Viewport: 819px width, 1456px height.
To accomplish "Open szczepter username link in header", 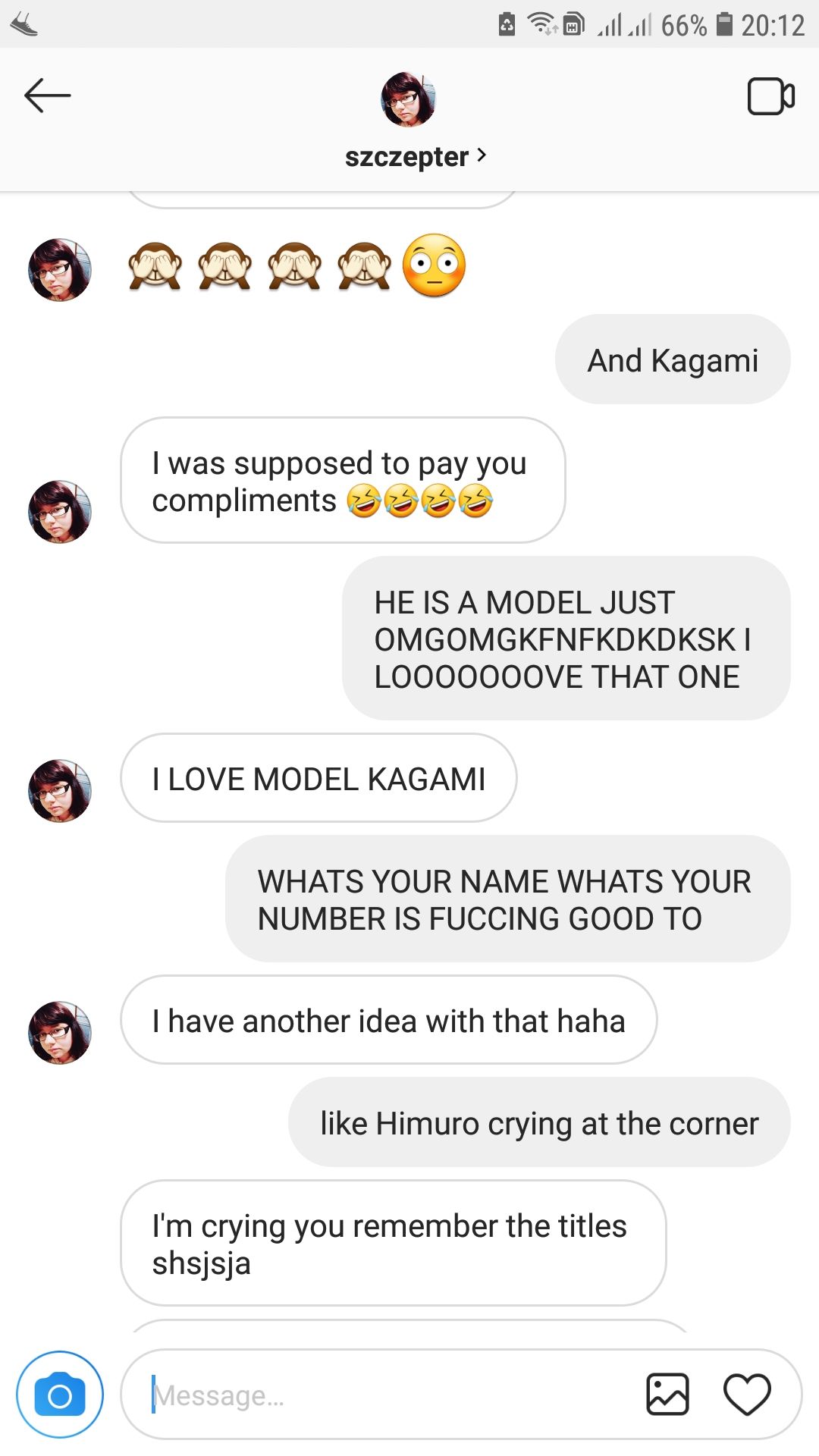I will pos(406,157).
